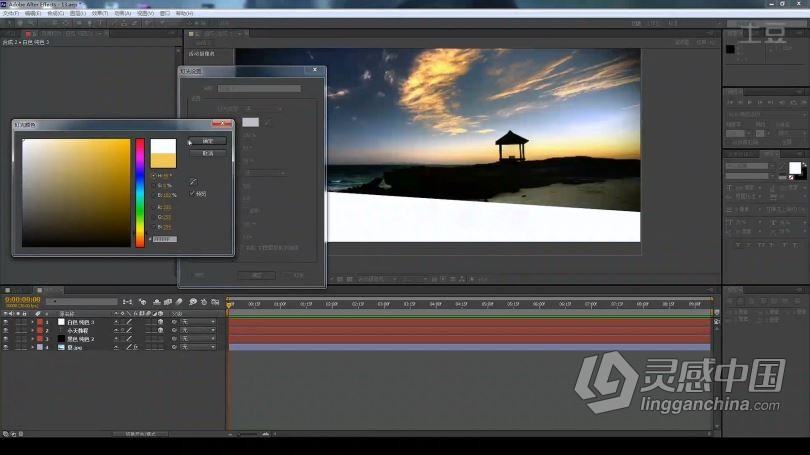Click pick whip icon of layer 白色 纯色 3

click(174, 322)
